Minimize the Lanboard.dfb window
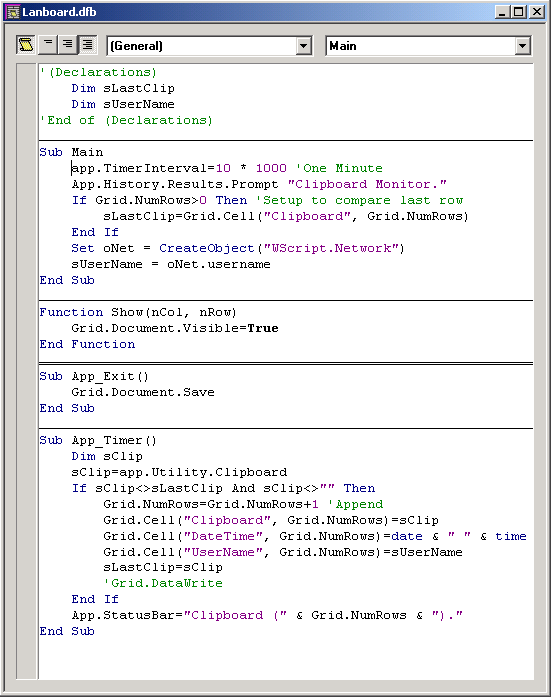The image size is (551, 697). (x=502, y=12)
